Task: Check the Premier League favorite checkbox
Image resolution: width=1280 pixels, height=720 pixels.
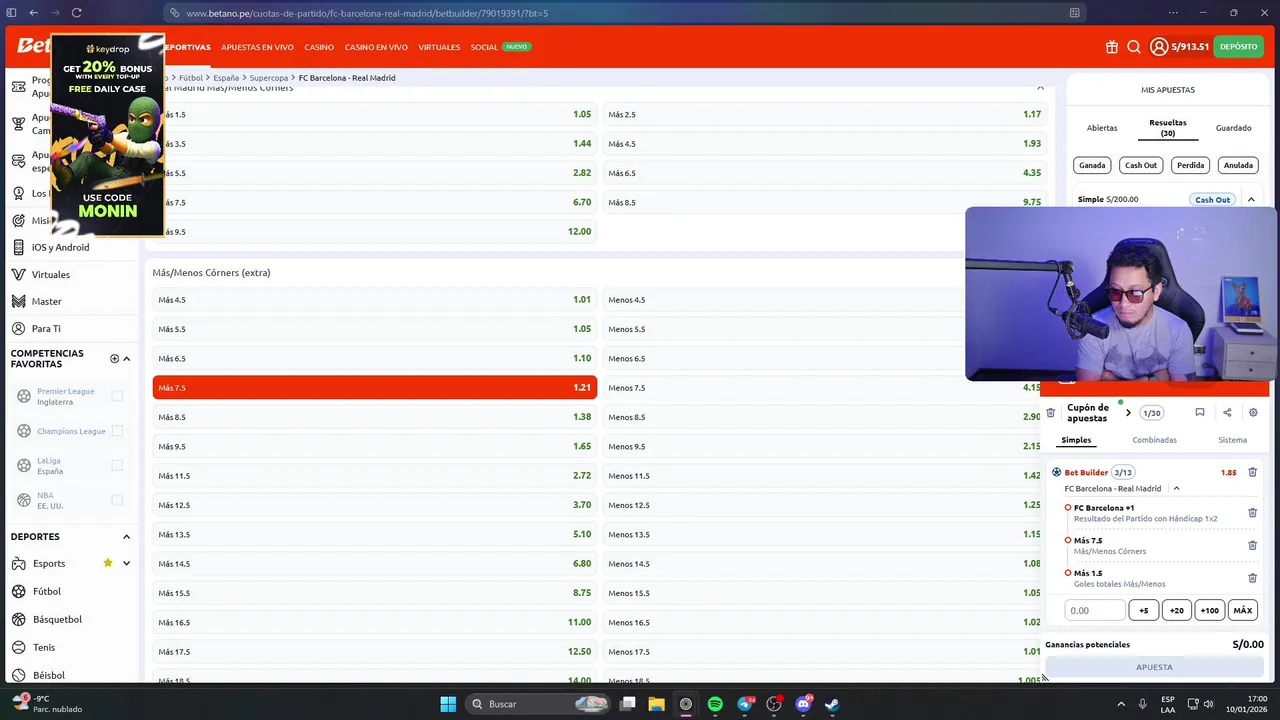Action: pyautogui.click(x=117, y=396)
